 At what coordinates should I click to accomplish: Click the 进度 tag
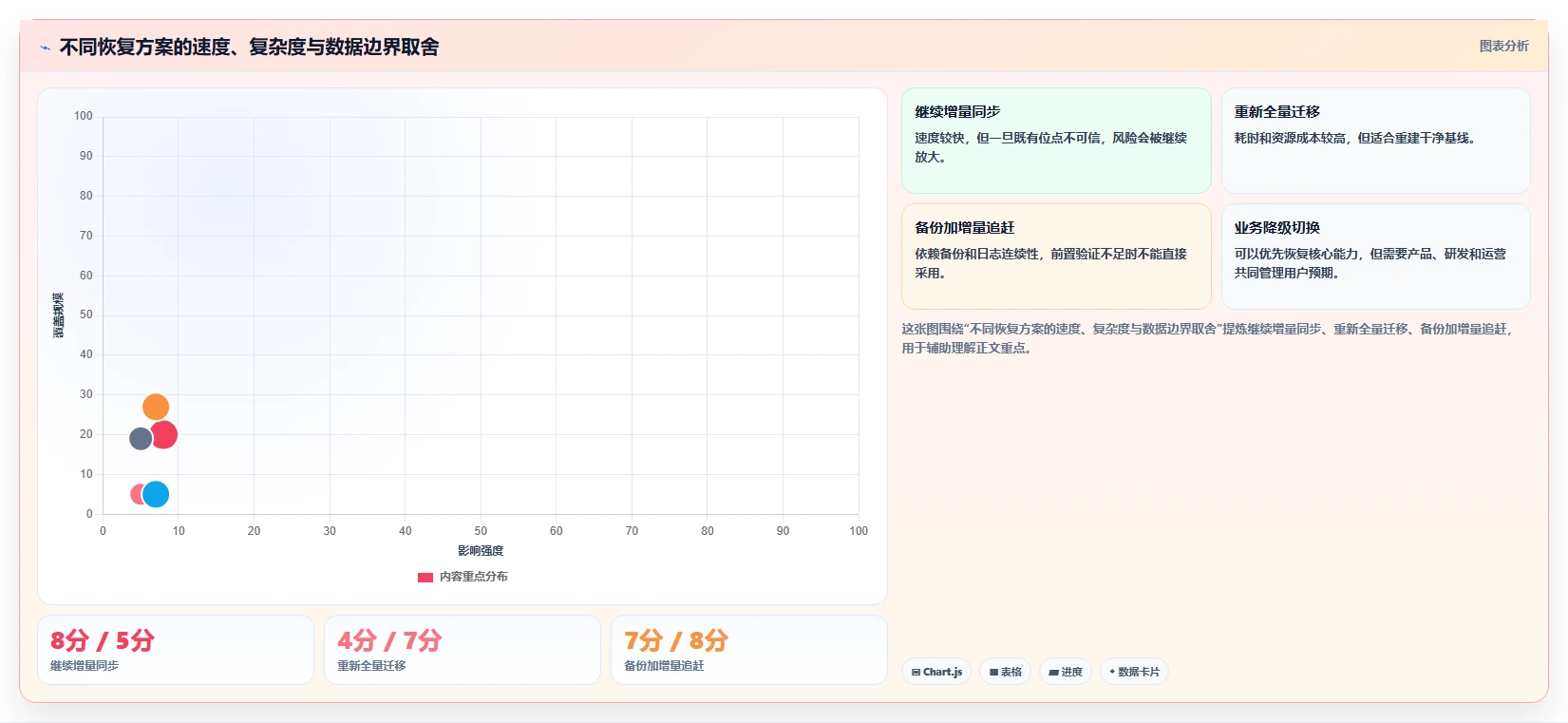(x=1066, y=672)
